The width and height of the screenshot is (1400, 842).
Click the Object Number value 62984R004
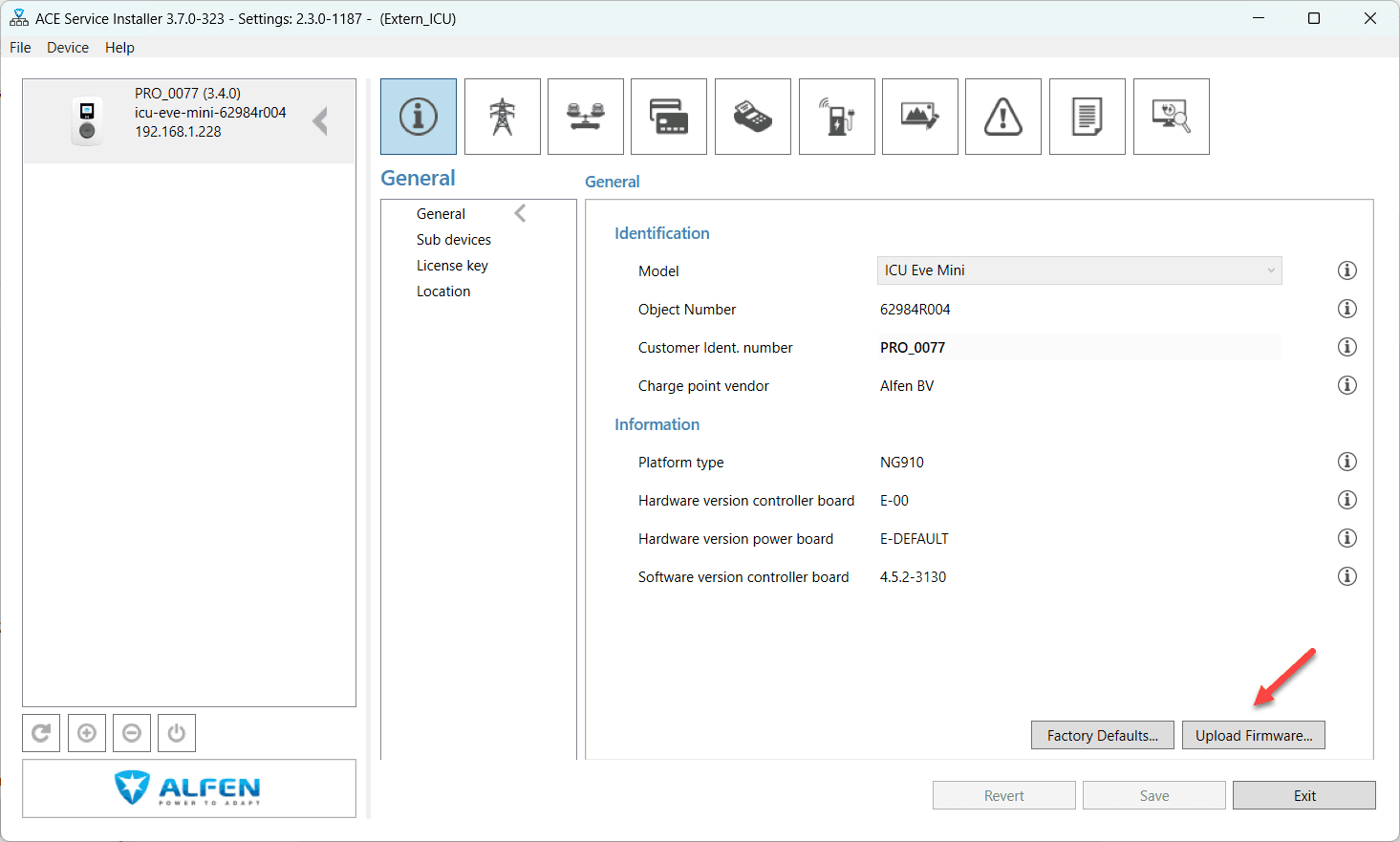tap(915, 310)
